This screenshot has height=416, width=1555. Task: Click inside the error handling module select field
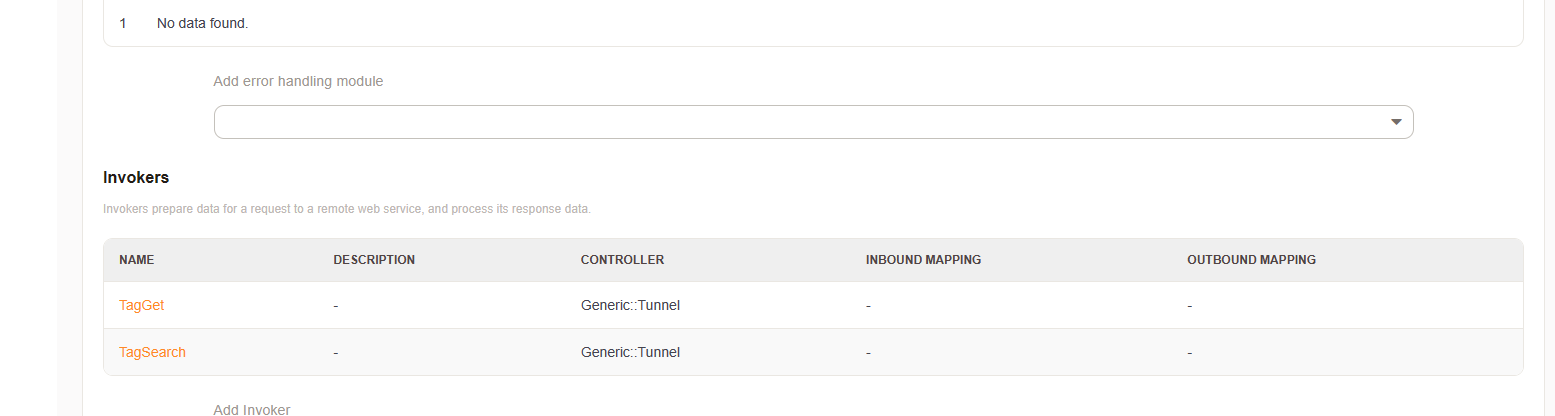(x=800, y=122)
